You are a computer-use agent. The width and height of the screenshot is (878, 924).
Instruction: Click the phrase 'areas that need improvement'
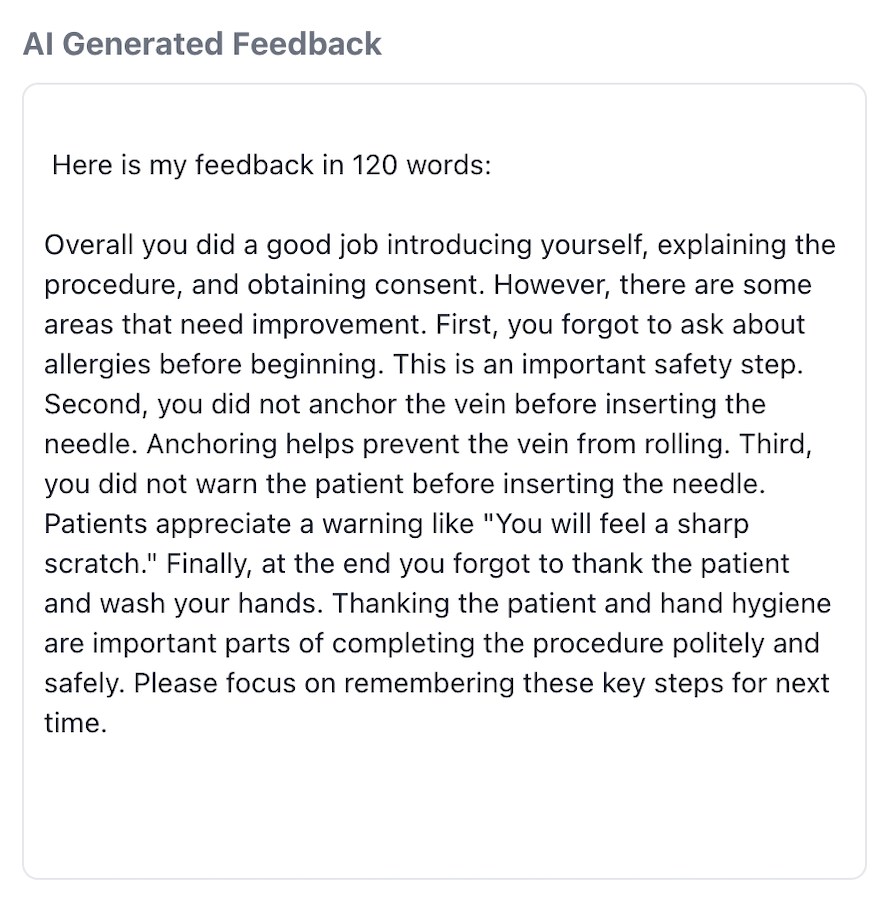coord(234,325)
